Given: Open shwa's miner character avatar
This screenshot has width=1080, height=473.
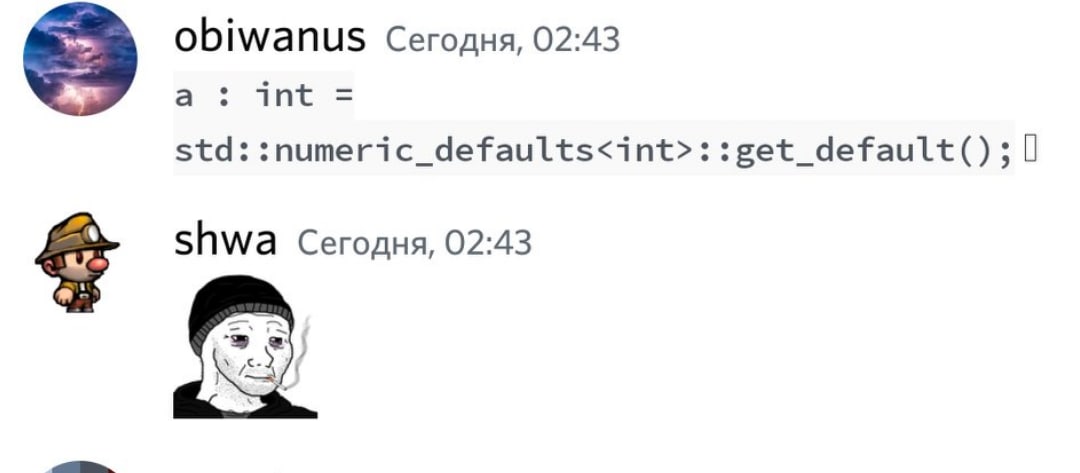Looking at the screenshot, I should click(x=76, y=262).
